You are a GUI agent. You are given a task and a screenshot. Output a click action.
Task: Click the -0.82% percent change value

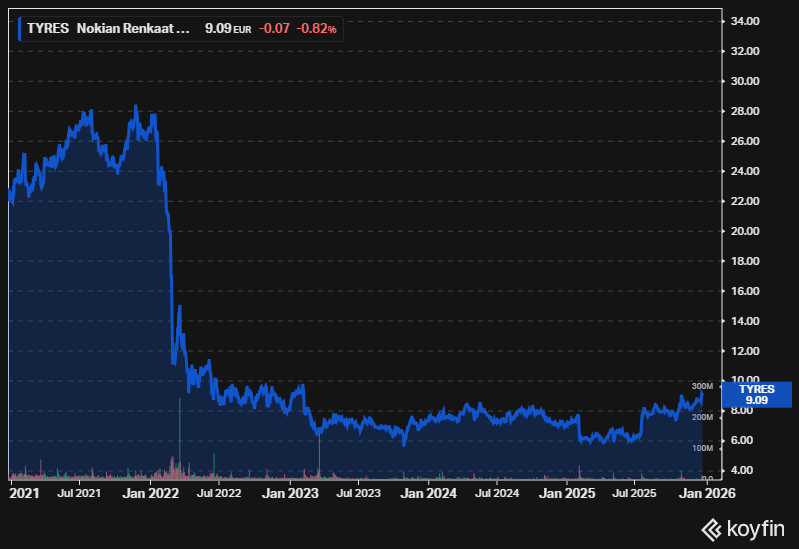point(319,29)
